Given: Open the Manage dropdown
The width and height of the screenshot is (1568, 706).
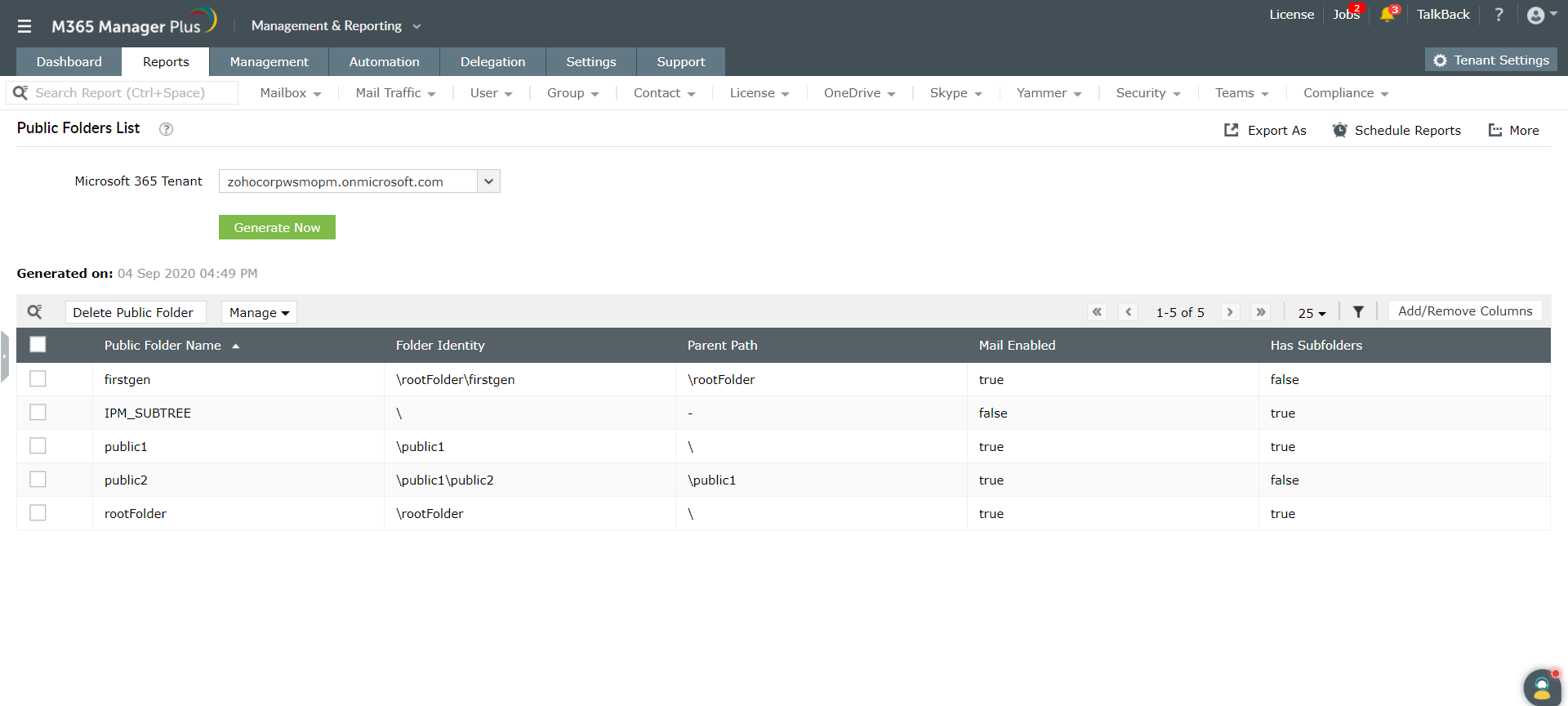Looking at the screenshot, I should tap(259, 312).
